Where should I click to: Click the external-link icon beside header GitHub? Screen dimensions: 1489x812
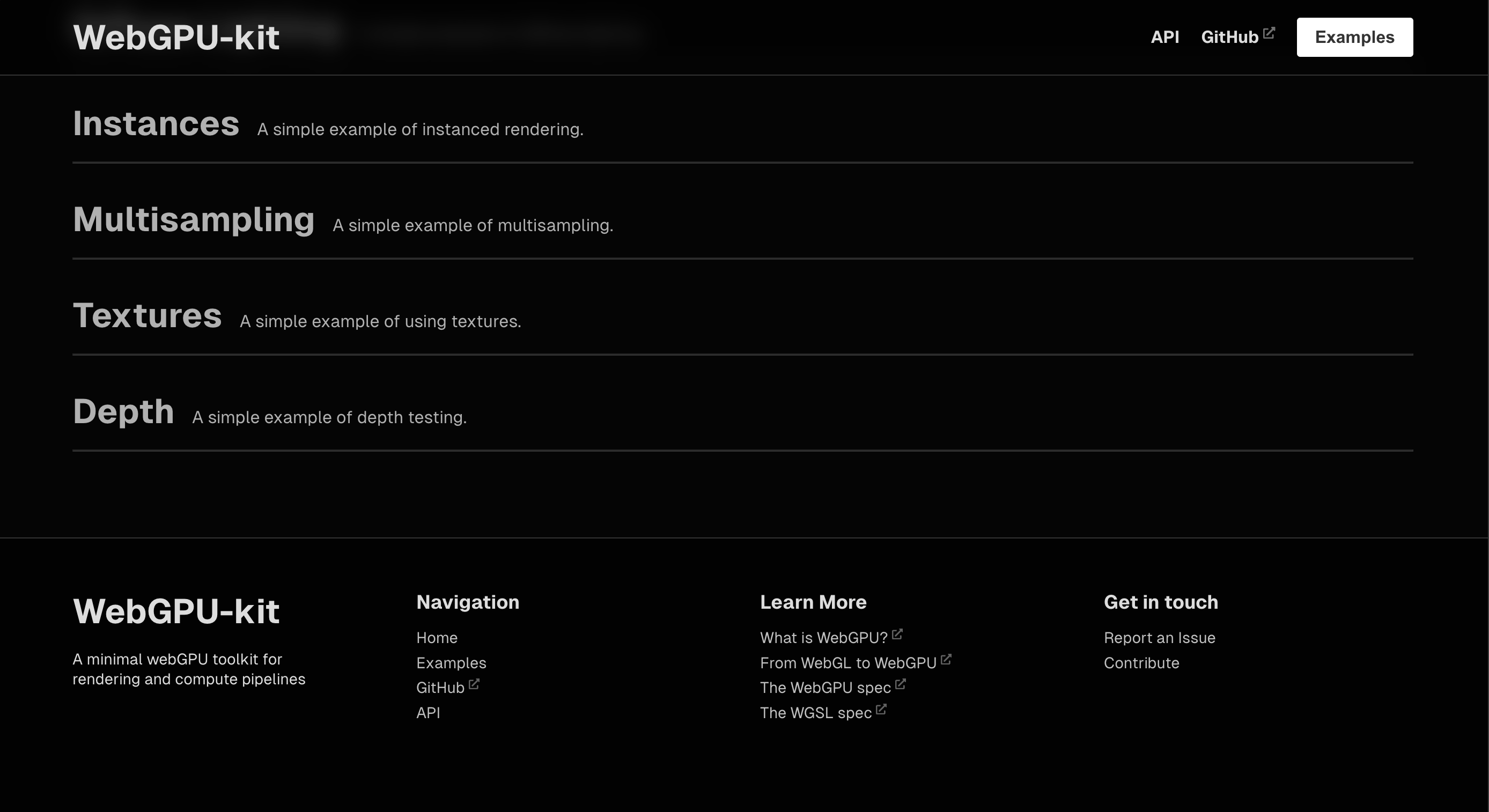pos(1269,32)
